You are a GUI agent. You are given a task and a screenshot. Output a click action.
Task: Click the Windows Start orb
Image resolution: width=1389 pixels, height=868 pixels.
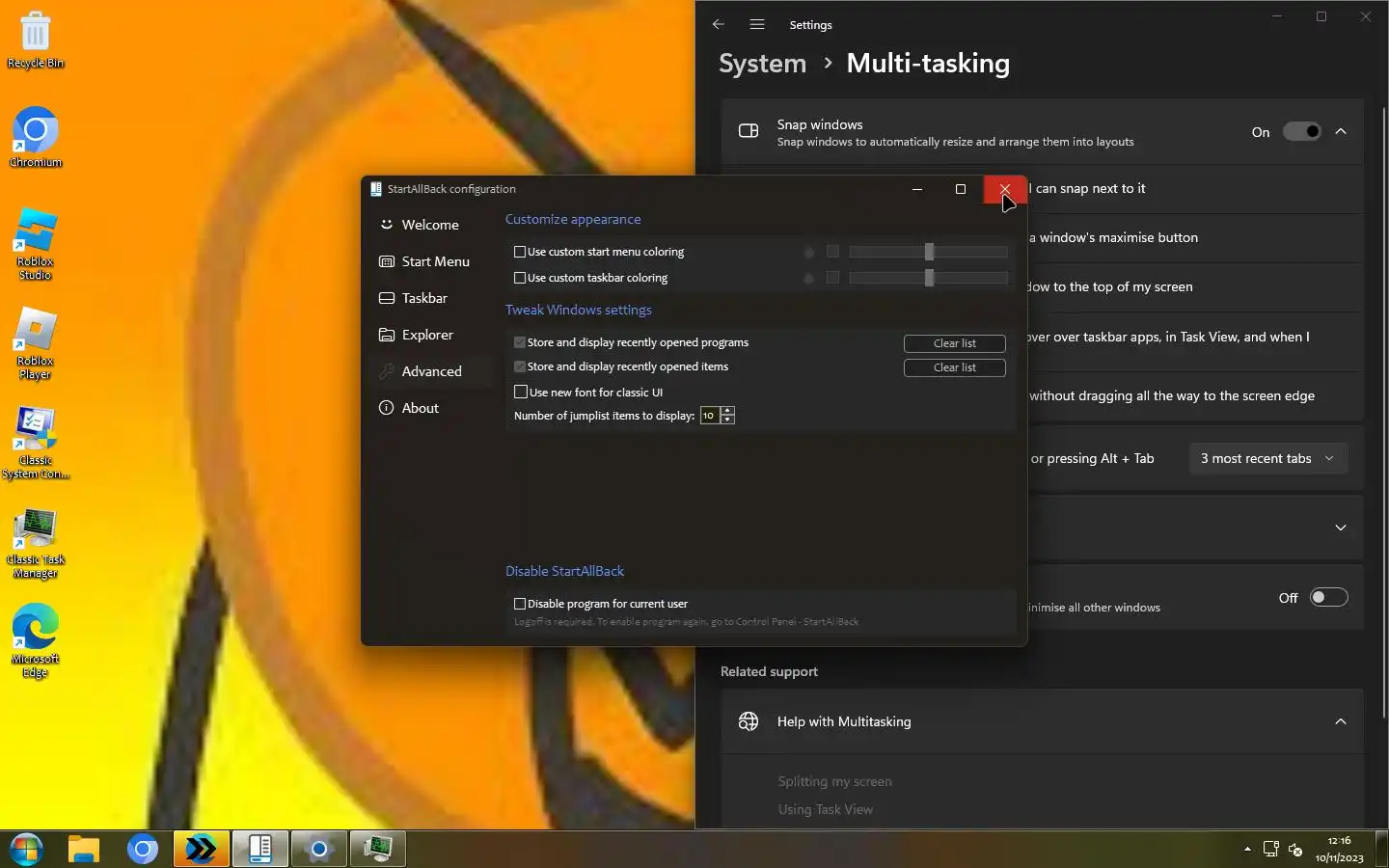point(26,850)
